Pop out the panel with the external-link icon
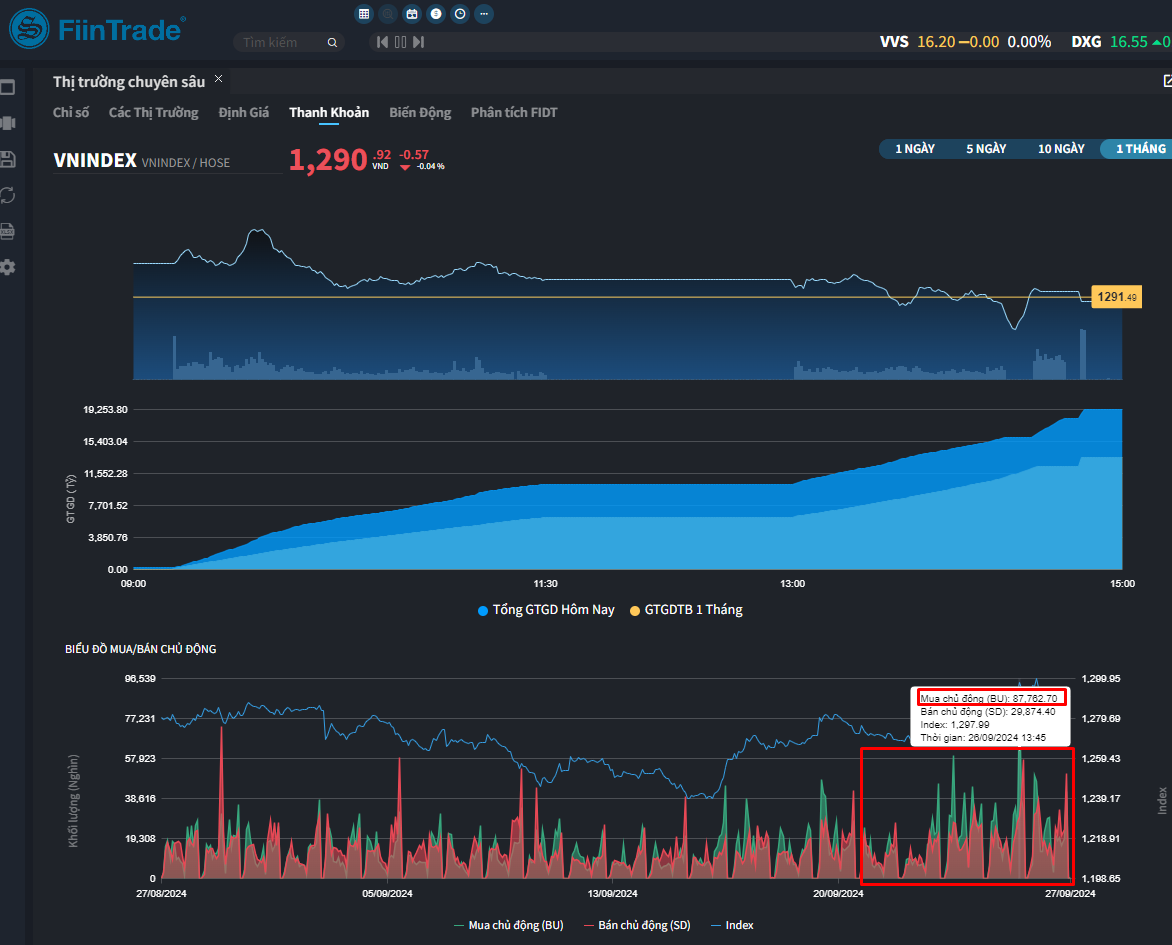This screenshot has width=1172, height=945. point(1168,81)
